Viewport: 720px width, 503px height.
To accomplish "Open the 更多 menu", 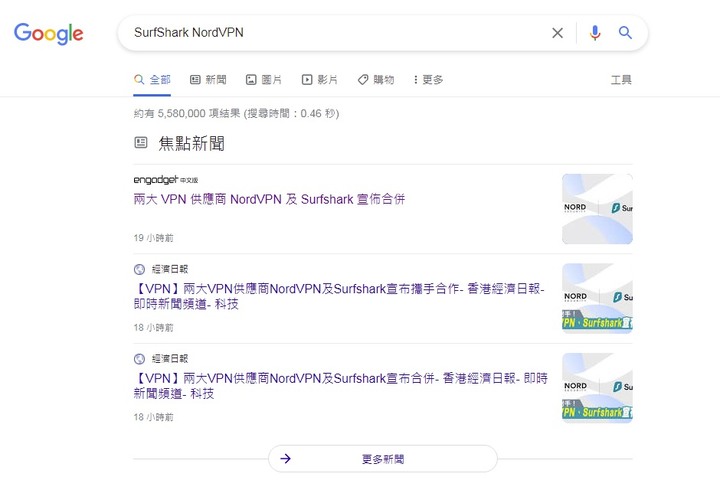I will [x=428, y=80].
